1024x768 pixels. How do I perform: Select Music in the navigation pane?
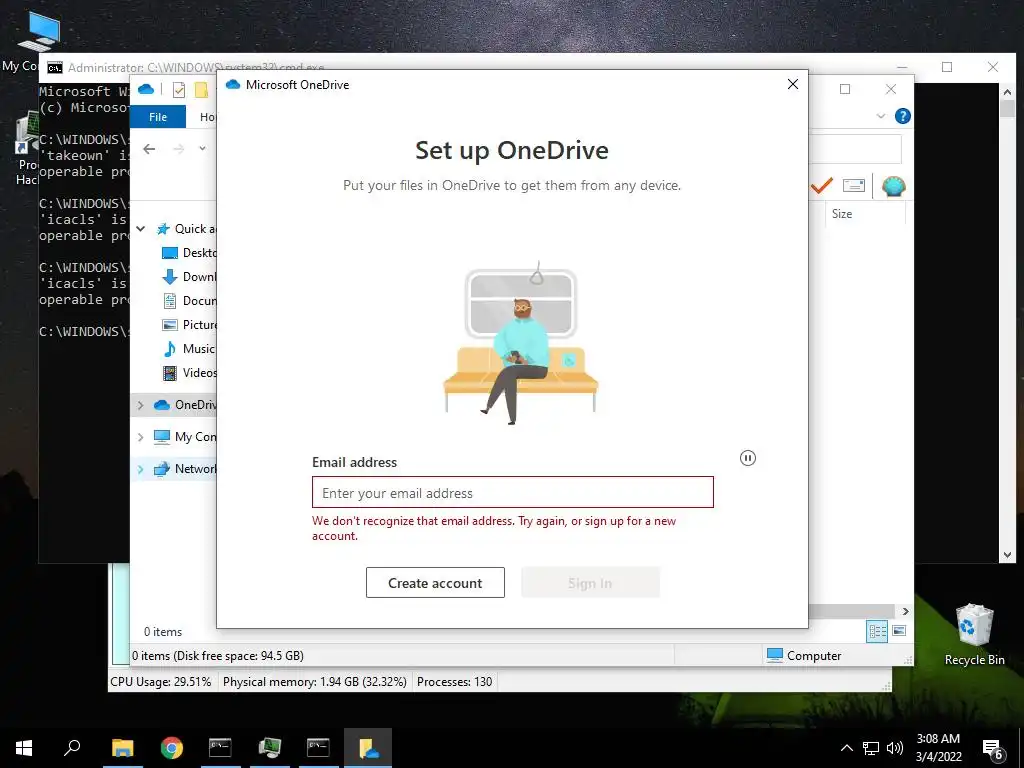(189, 349)
